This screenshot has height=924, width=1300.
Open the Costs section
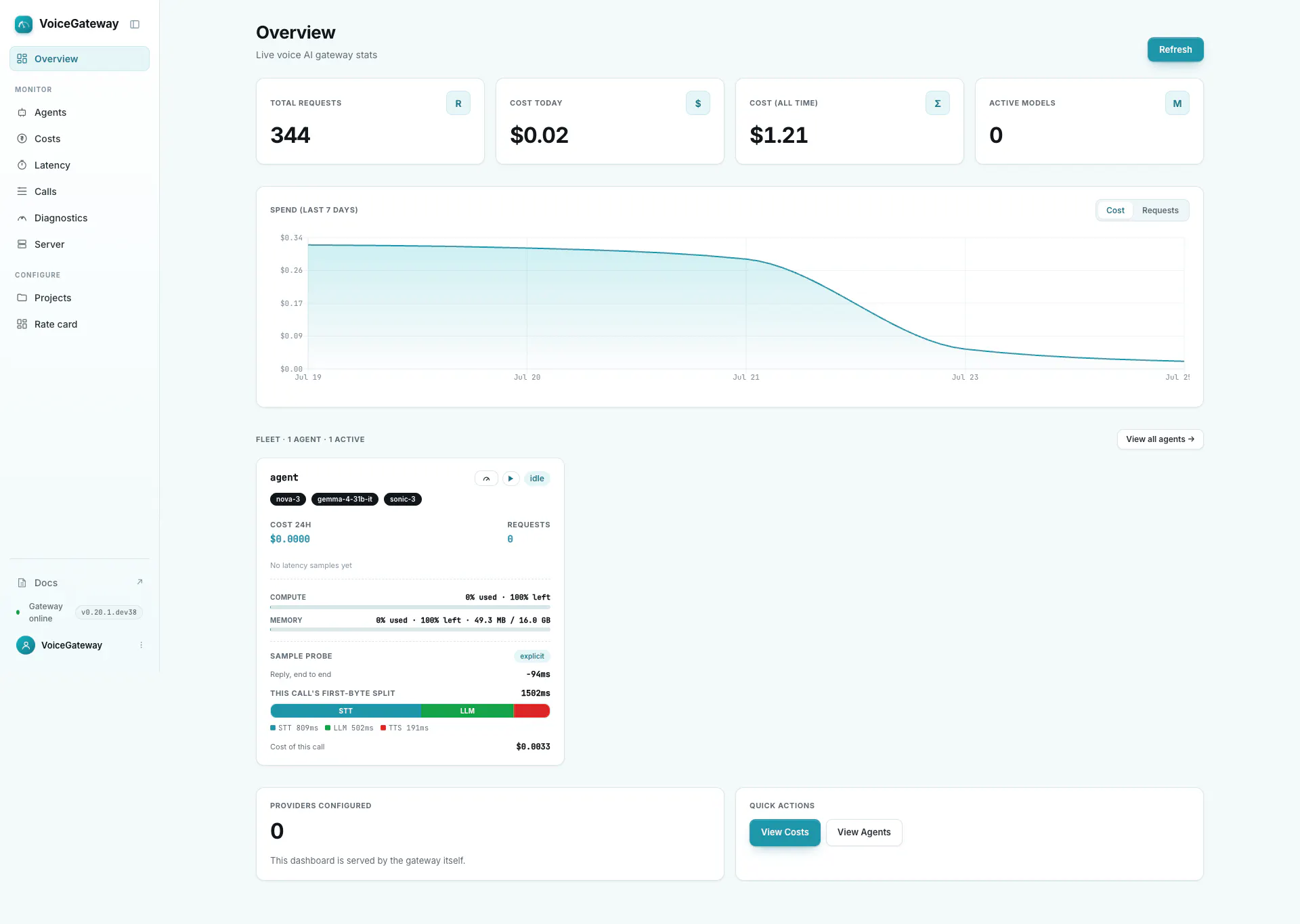pos(79,139)
